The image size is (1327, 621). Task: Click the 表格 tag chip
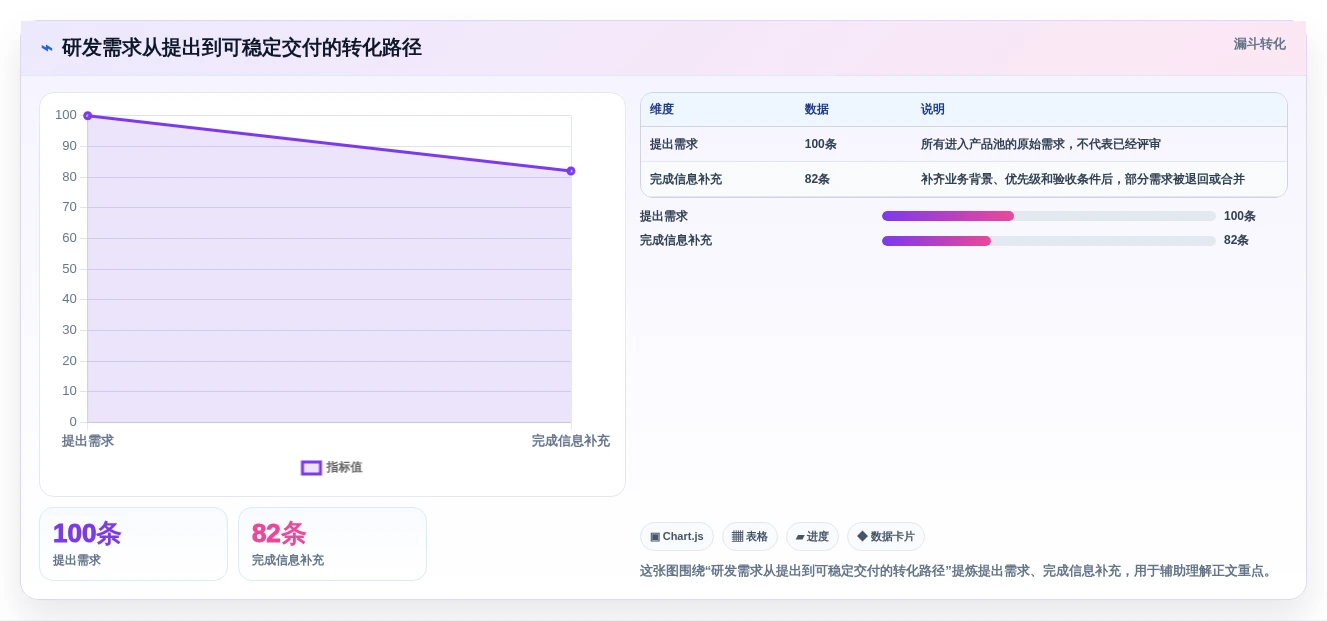(750, 536)
